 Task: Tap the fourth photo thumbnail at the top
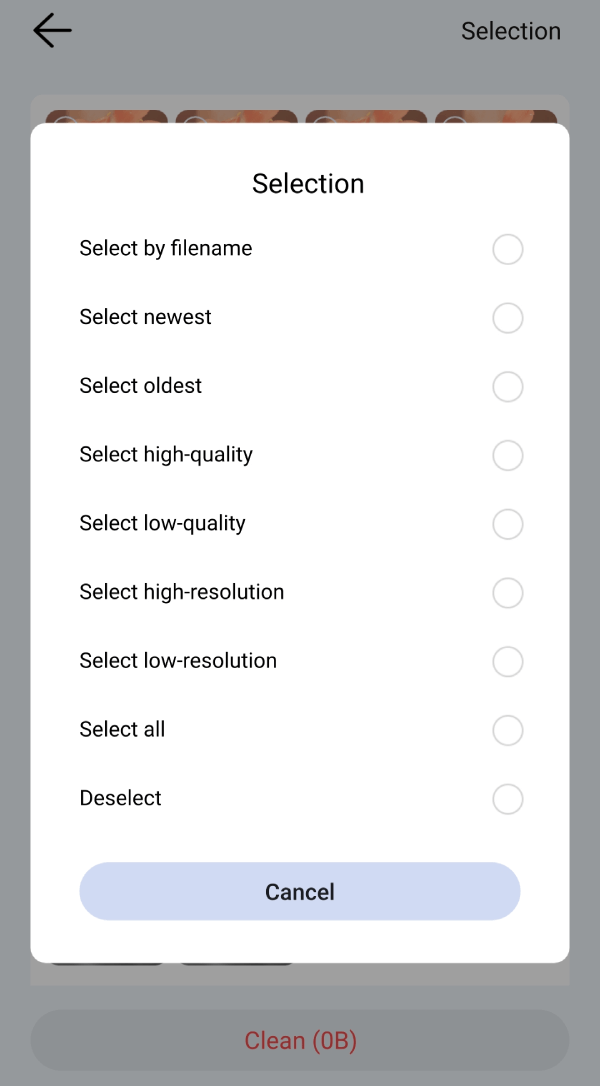pyautogui.click(x=495, y=112)
